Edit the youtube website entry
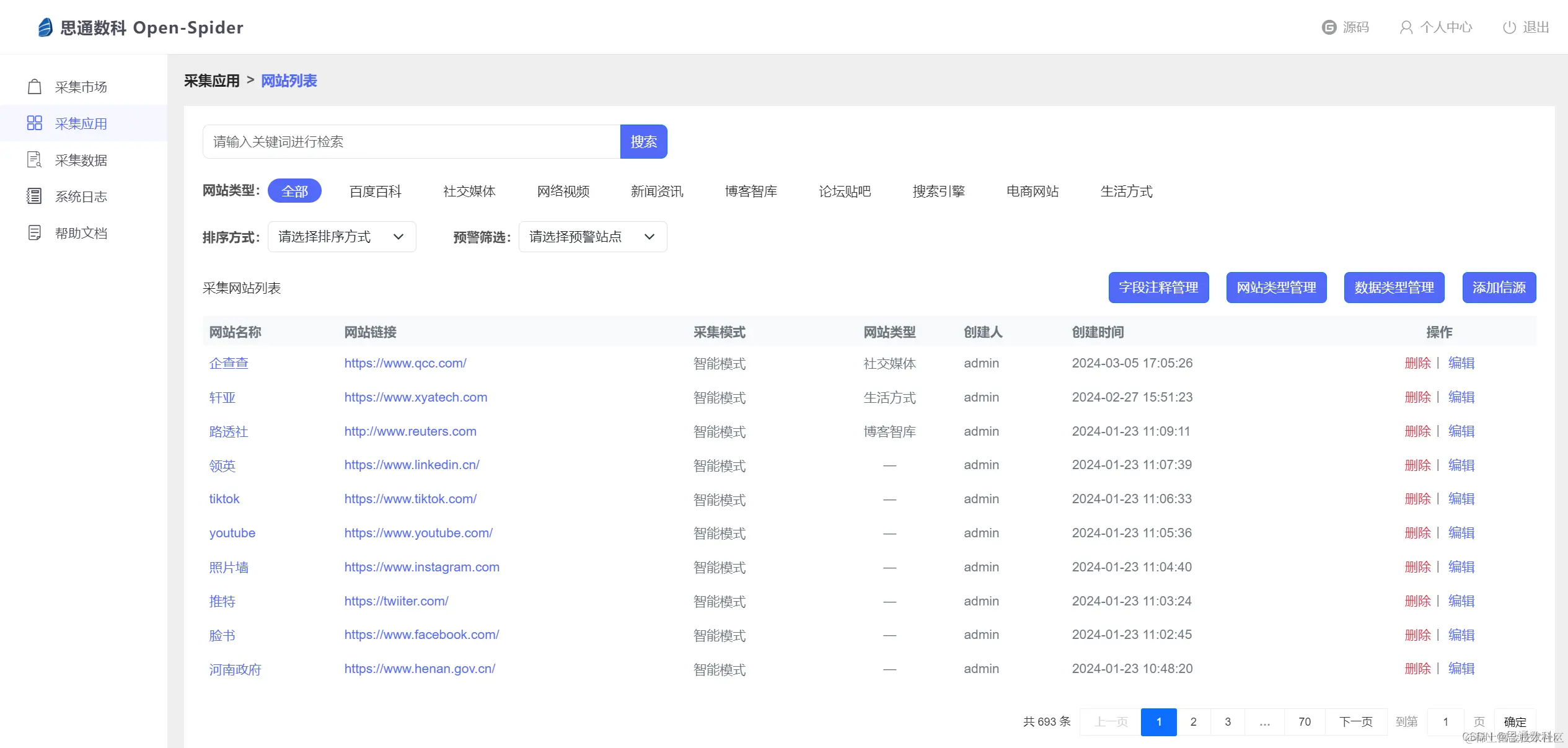Viewport: 1568px width, 748px height. 1461,533
